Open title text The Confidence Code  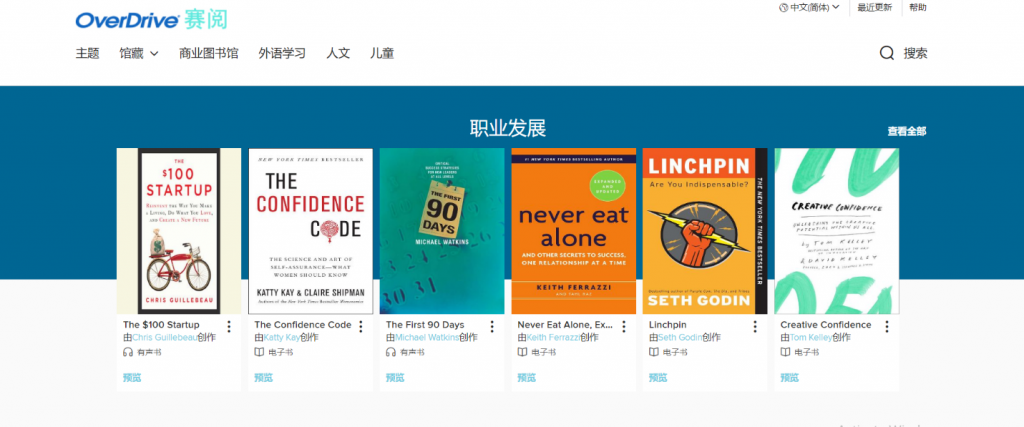pos(302,324)
